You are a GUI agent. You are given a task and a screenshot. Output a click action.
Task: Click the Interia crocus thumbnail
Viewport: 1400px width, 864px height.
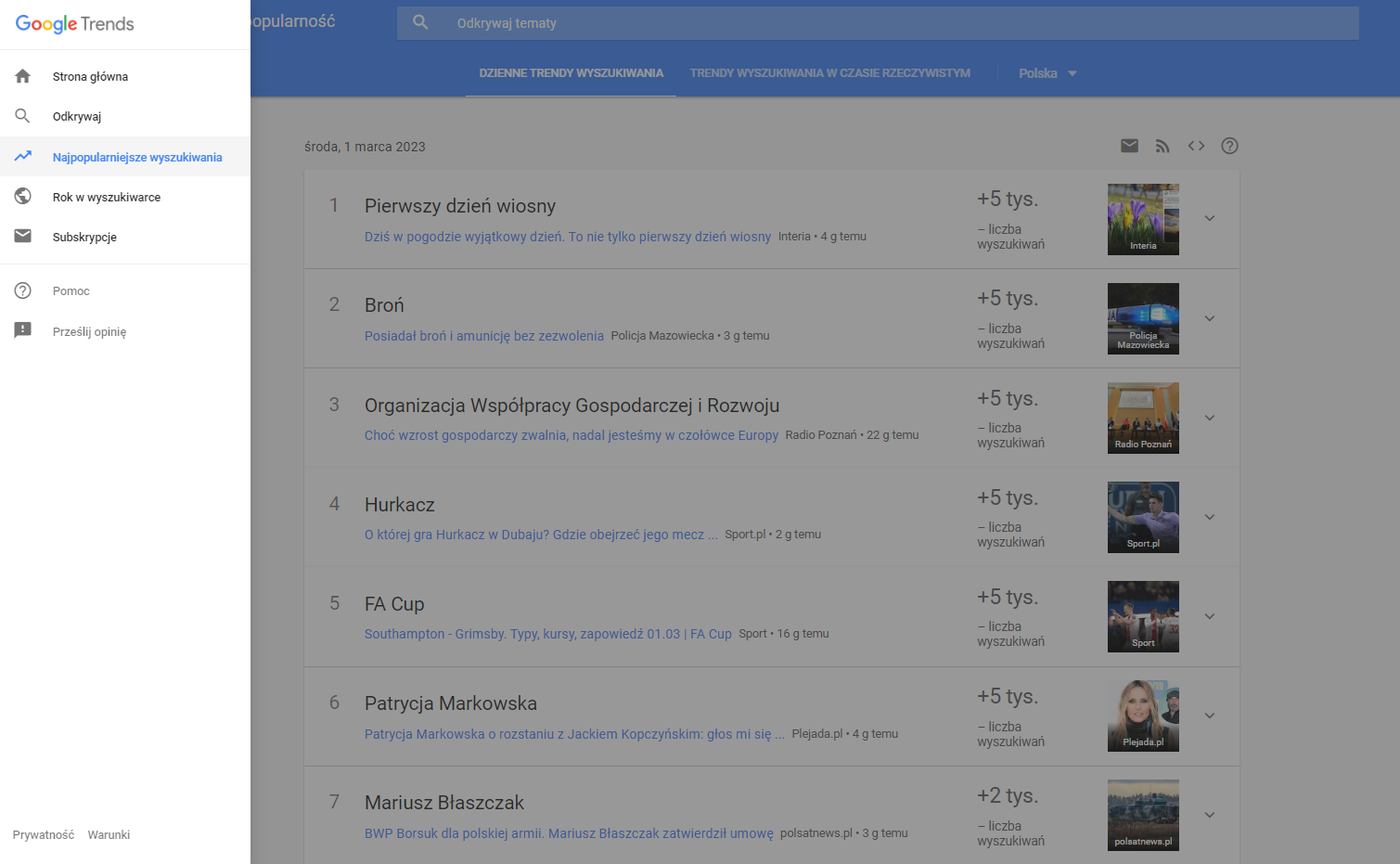click(x=1143, y=219)
